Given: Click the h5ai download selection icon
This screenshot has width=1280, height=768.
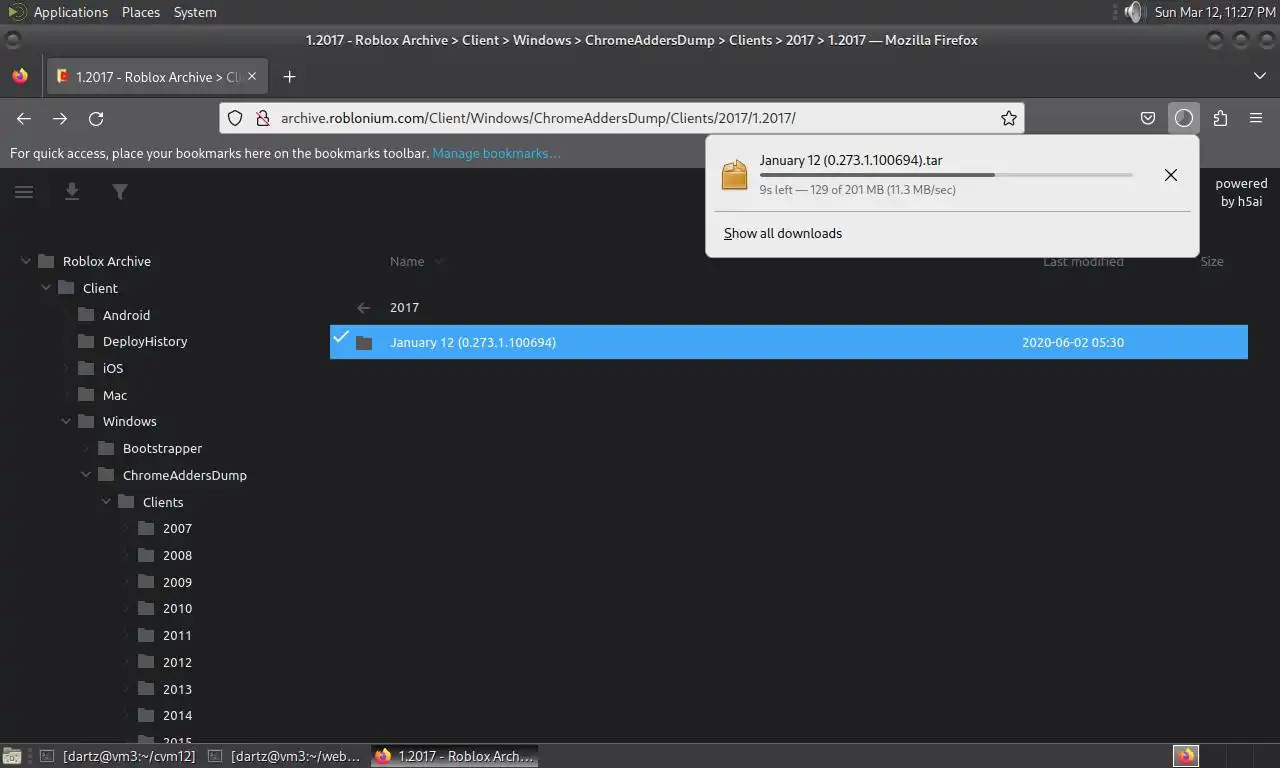Looking at the screenshot, I should pyautogui.click(x=72, y=191).
